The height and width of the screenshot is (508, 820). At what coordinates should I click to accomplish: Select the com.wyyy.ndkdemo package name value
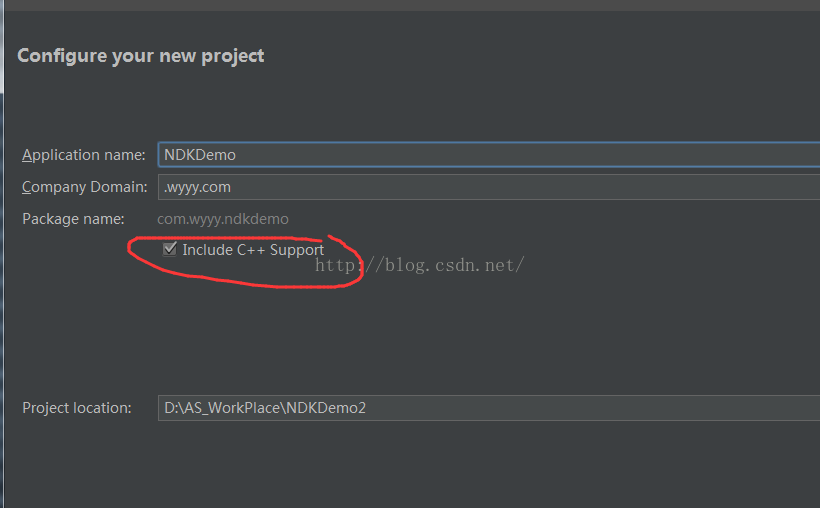223,219
